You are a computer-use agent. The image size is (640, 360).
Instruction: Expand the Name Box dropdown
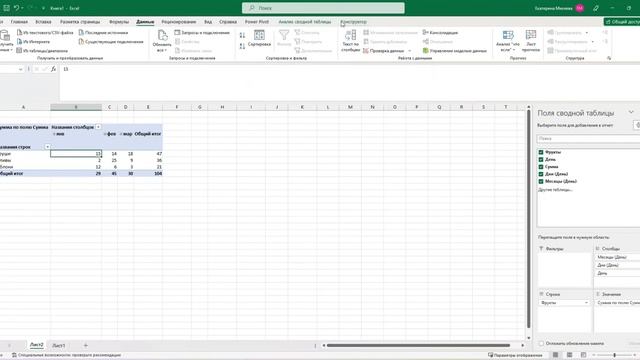(x=20, y=69)
